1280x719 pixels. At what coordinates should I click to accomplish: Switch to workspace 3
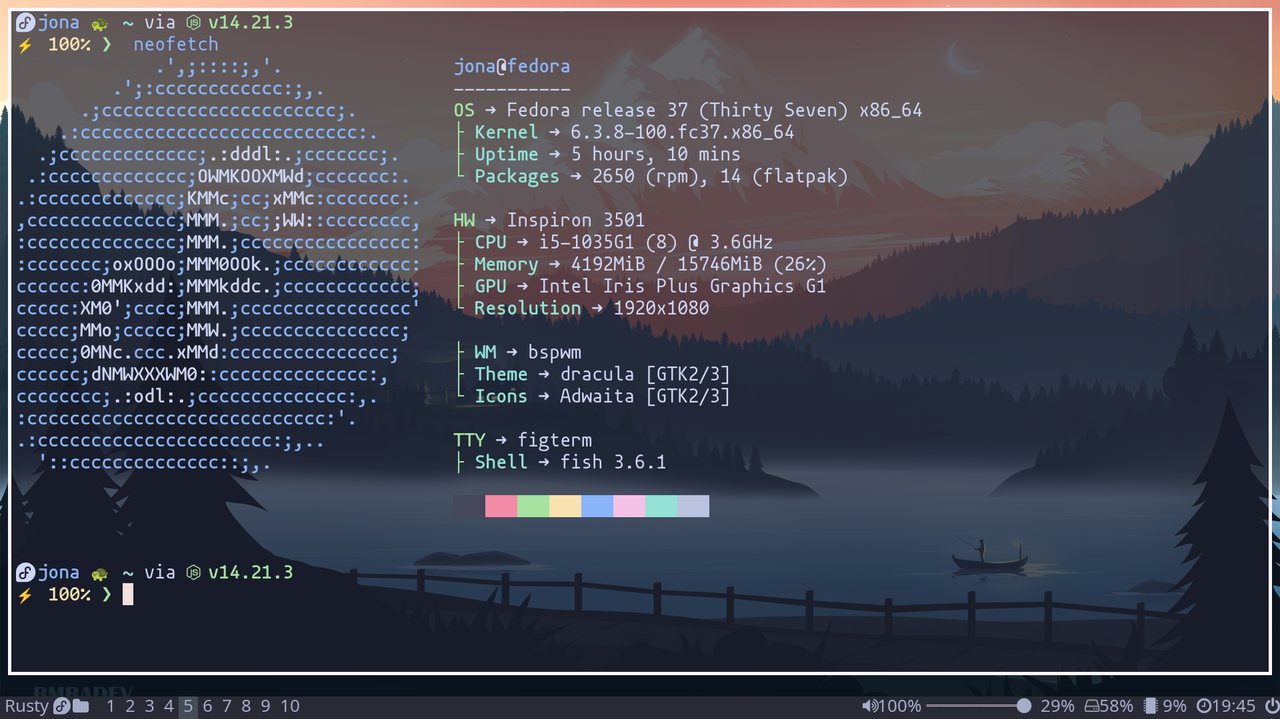click(x=149, y=706)
